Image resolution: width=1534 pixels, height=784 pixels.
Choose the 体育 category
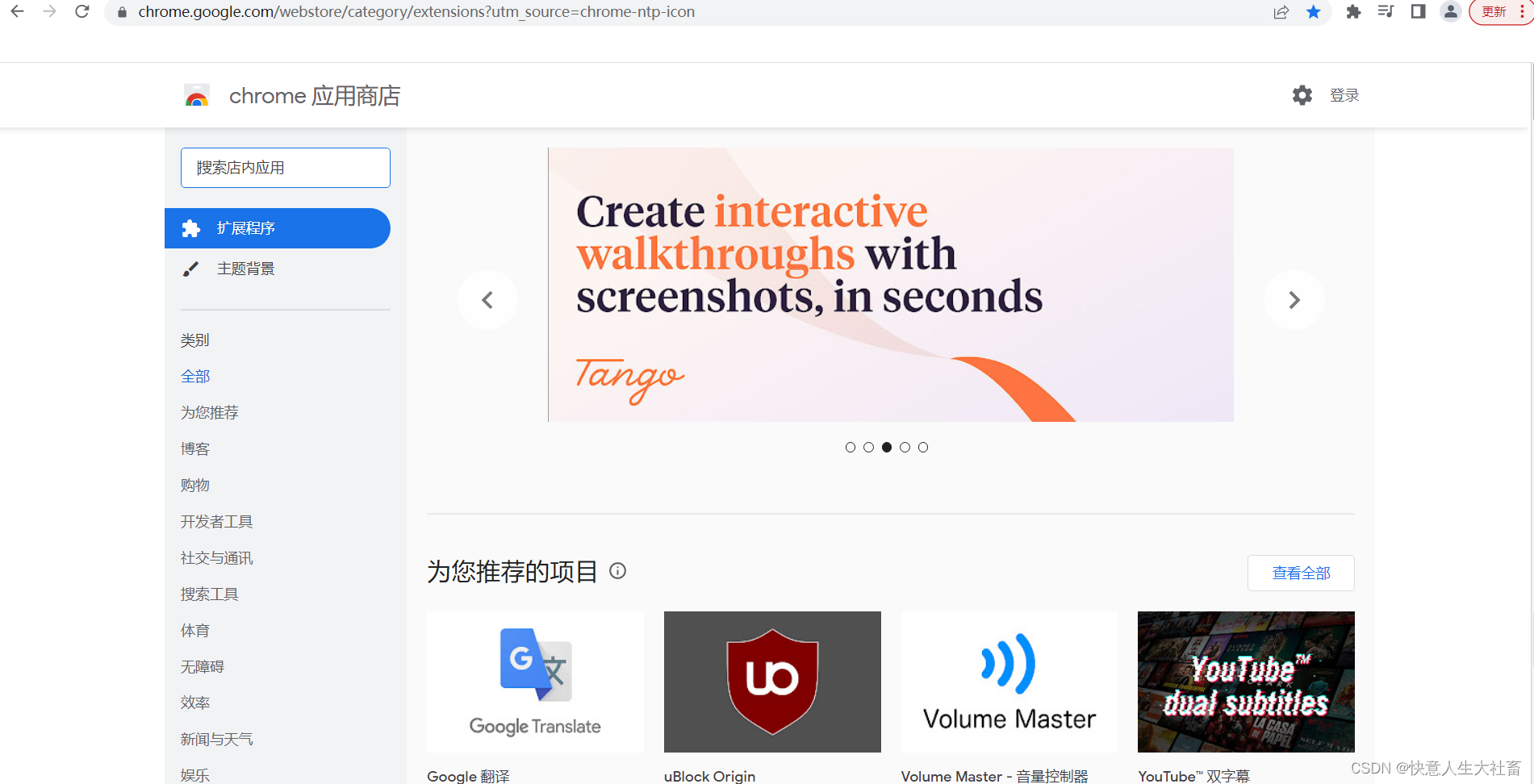pyautogui.click(x=195, y=631)
